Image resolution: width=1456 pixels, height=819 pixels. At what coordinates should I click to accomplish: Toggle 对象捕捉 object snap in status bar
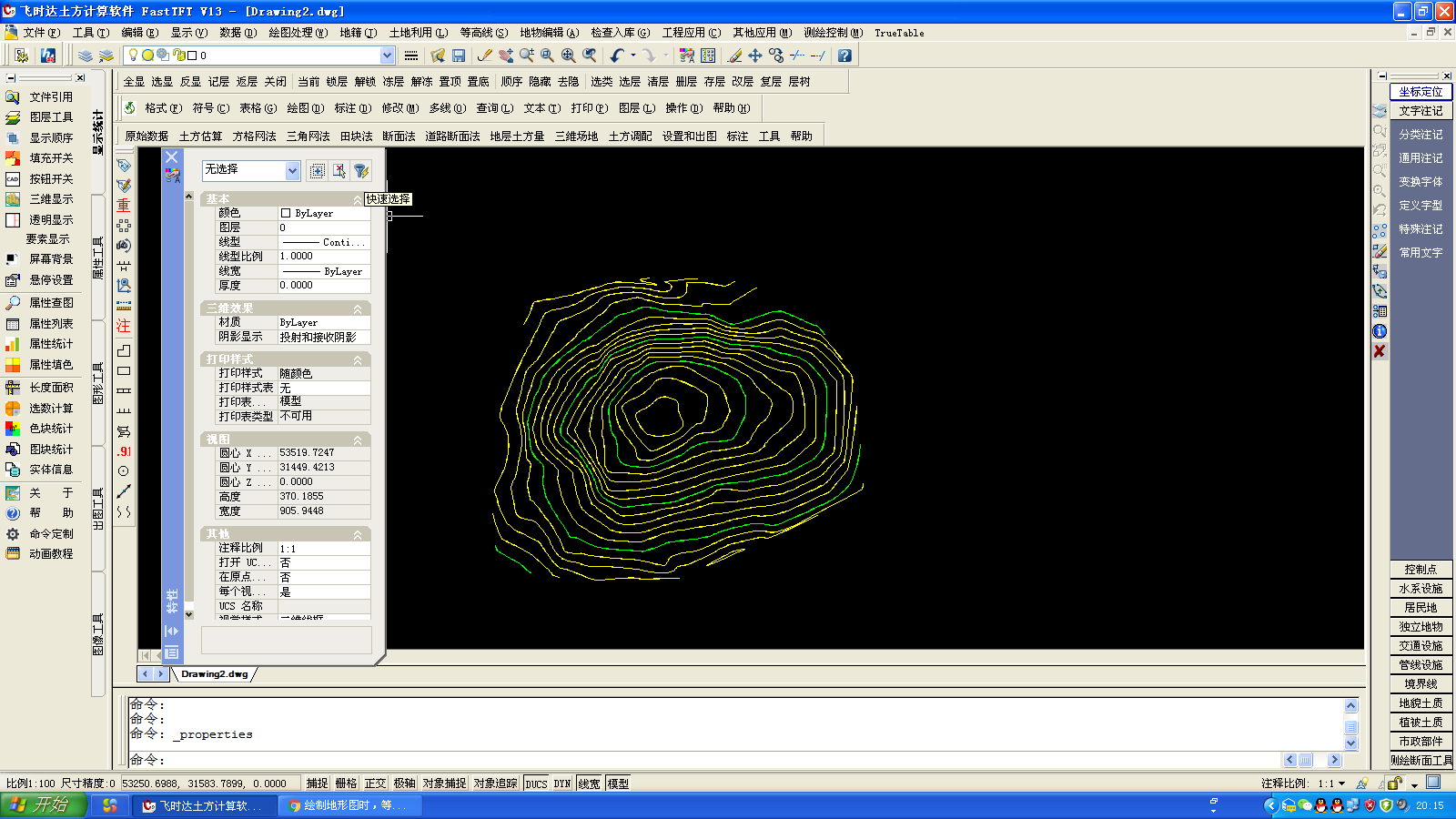point(444,784)
